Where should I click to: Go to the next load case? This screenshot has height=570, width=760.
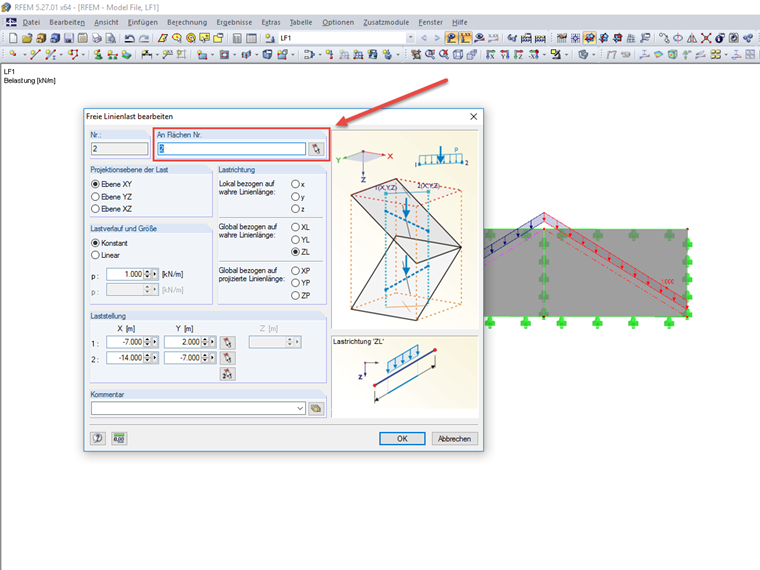[437, 38]
